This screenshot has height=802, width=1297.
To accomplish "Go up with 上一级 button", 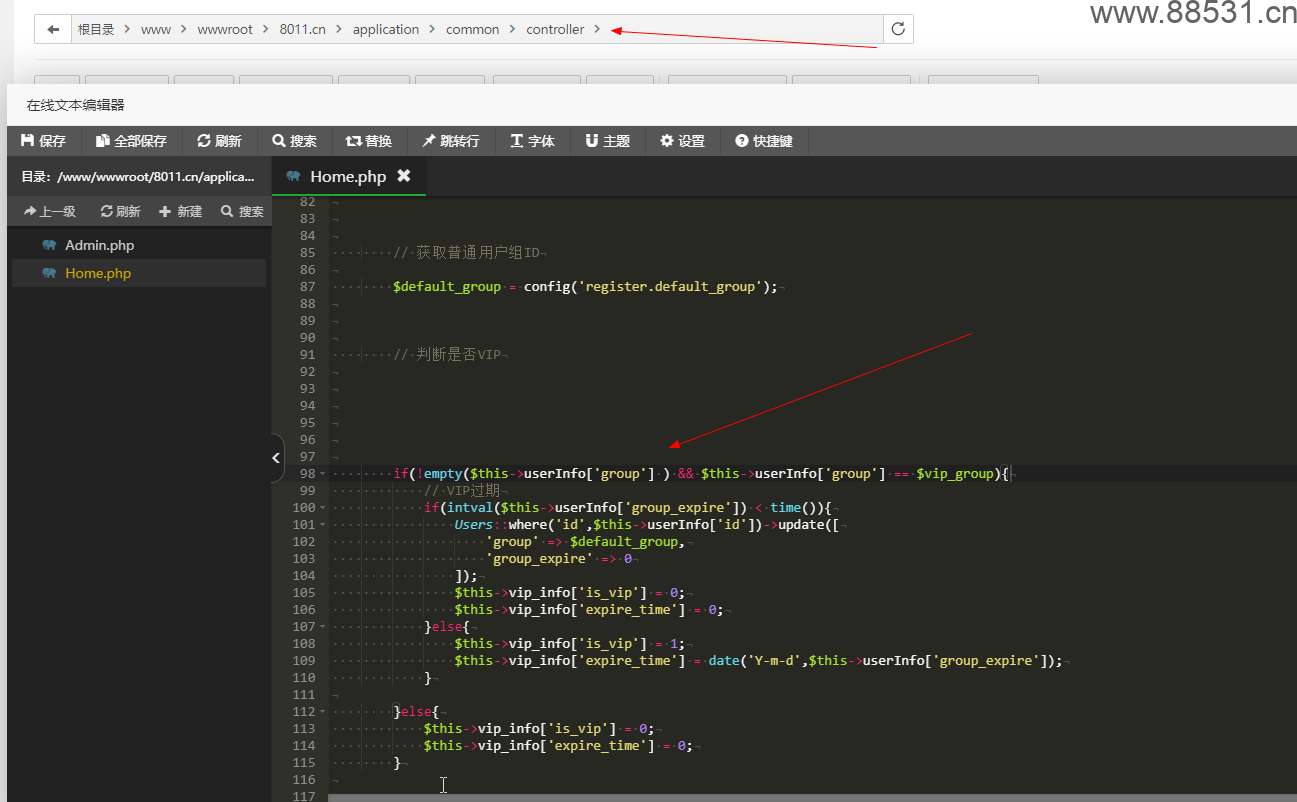I will 50,211.
